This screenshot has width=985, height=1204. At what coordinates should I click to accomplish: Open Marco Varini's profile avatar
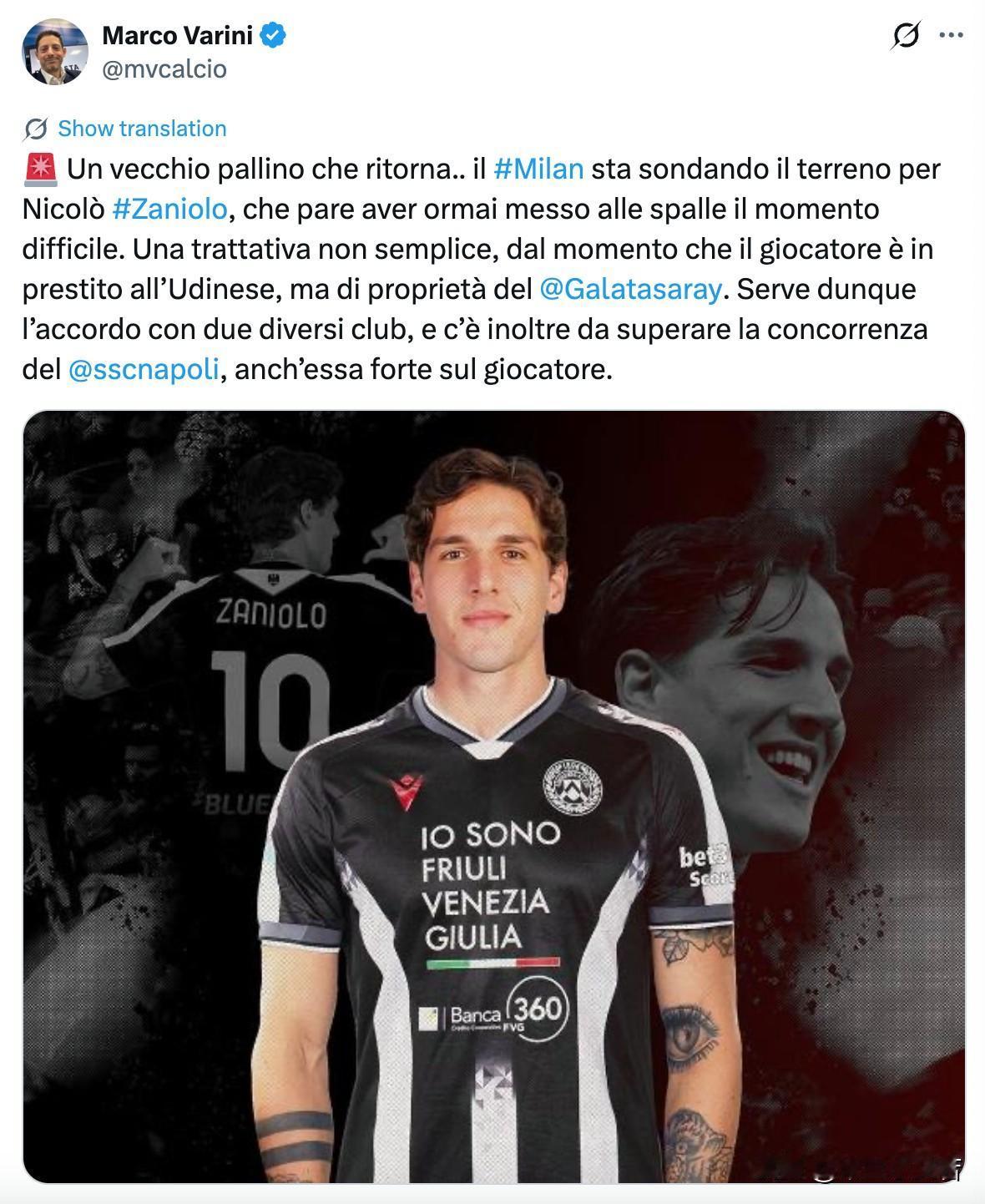click(x=54, y=51)
